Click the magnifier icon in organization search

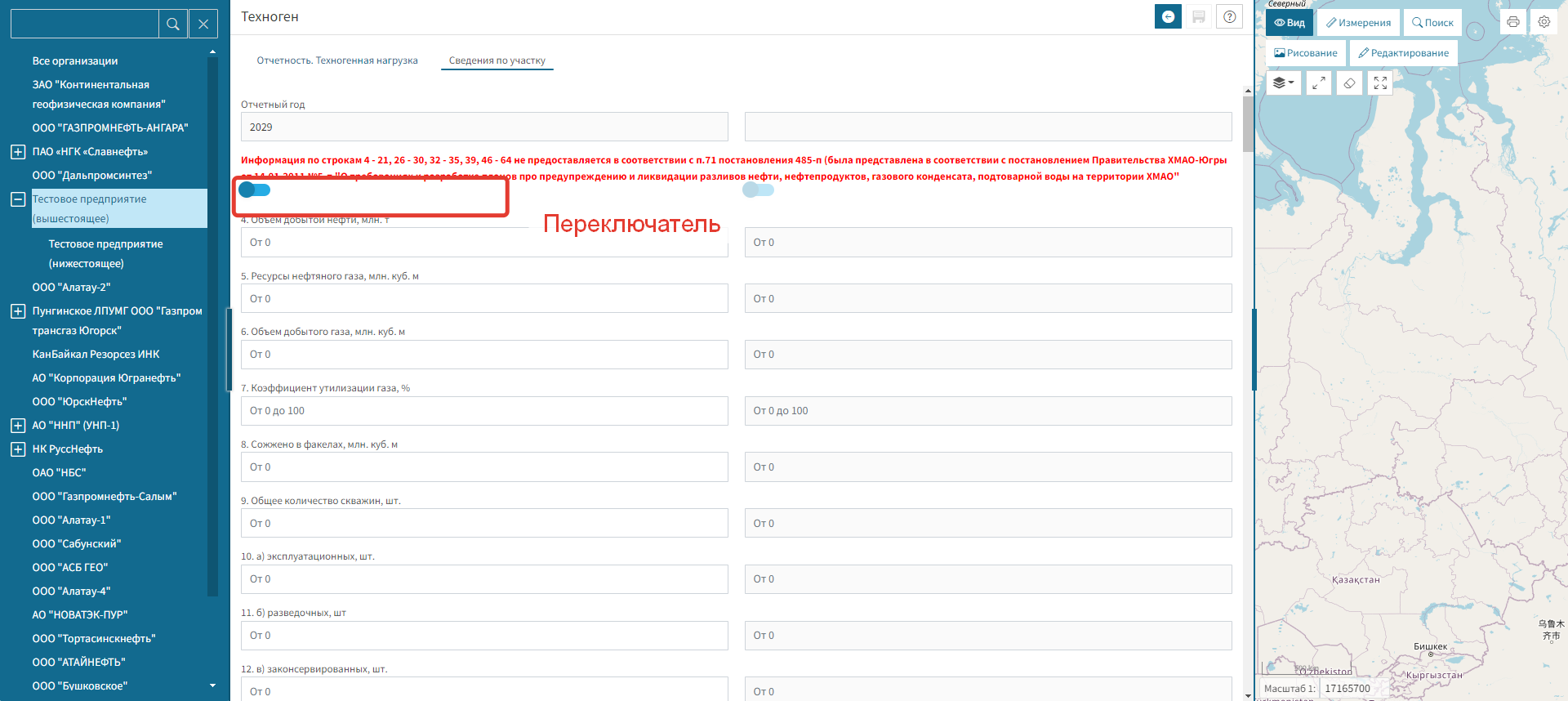[173, 25]
